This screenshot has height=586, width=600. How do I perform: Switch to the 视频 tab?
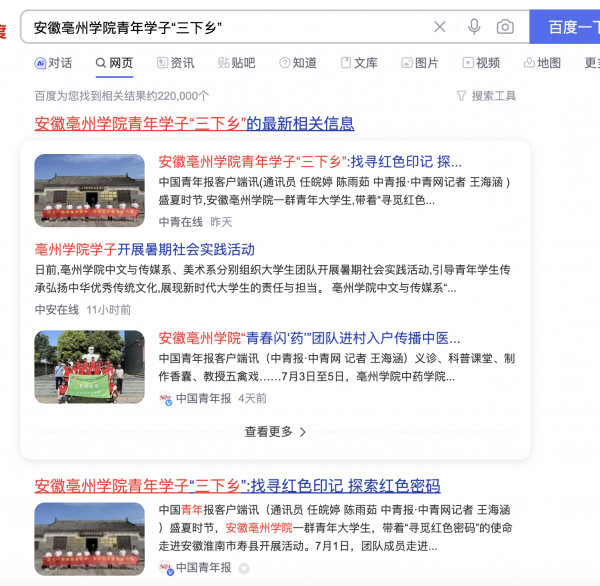481,63
